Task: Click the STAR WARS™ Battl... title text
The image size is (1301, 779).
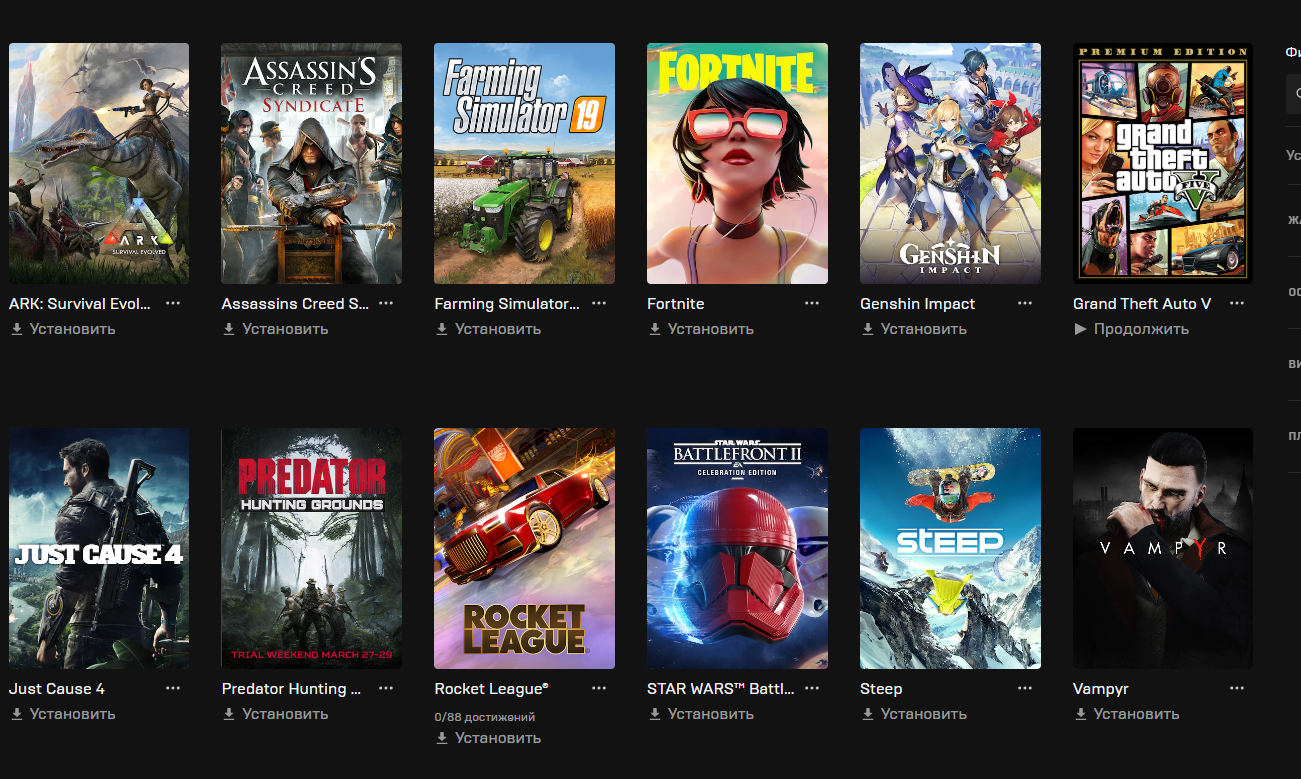Action: coord(721,688)
